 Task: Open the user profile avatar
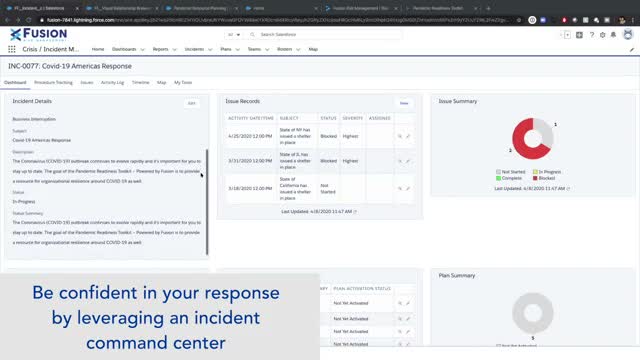point(628,35)
